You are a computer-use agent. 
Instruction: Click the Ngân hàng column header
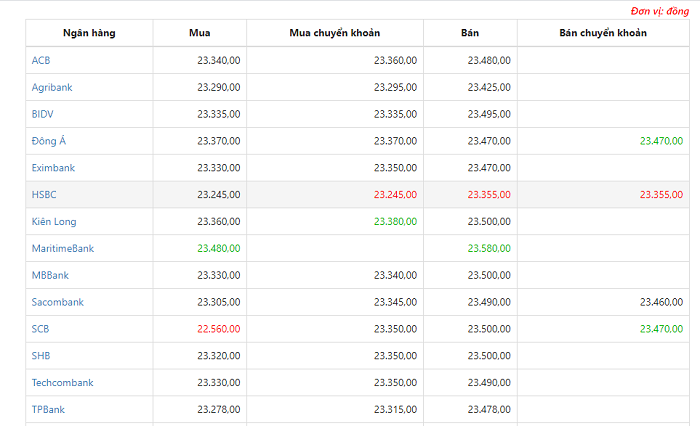click(89, 33)
